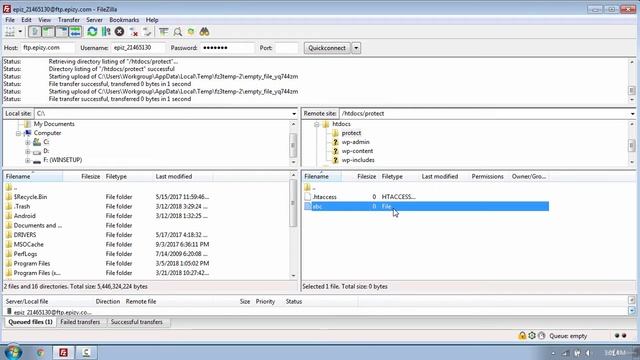
Task: Select the DRIVERS local folder
Action: pos(25,235)
